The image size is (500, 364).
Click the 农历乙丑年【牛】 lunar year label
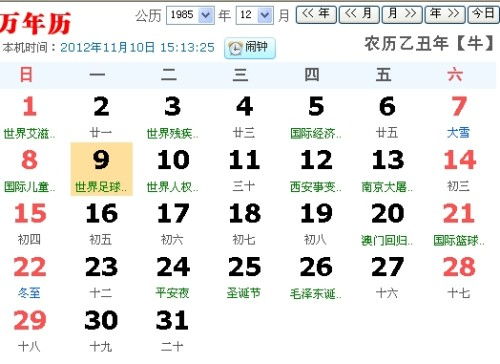pyautogui.click(x=429, y=44)
